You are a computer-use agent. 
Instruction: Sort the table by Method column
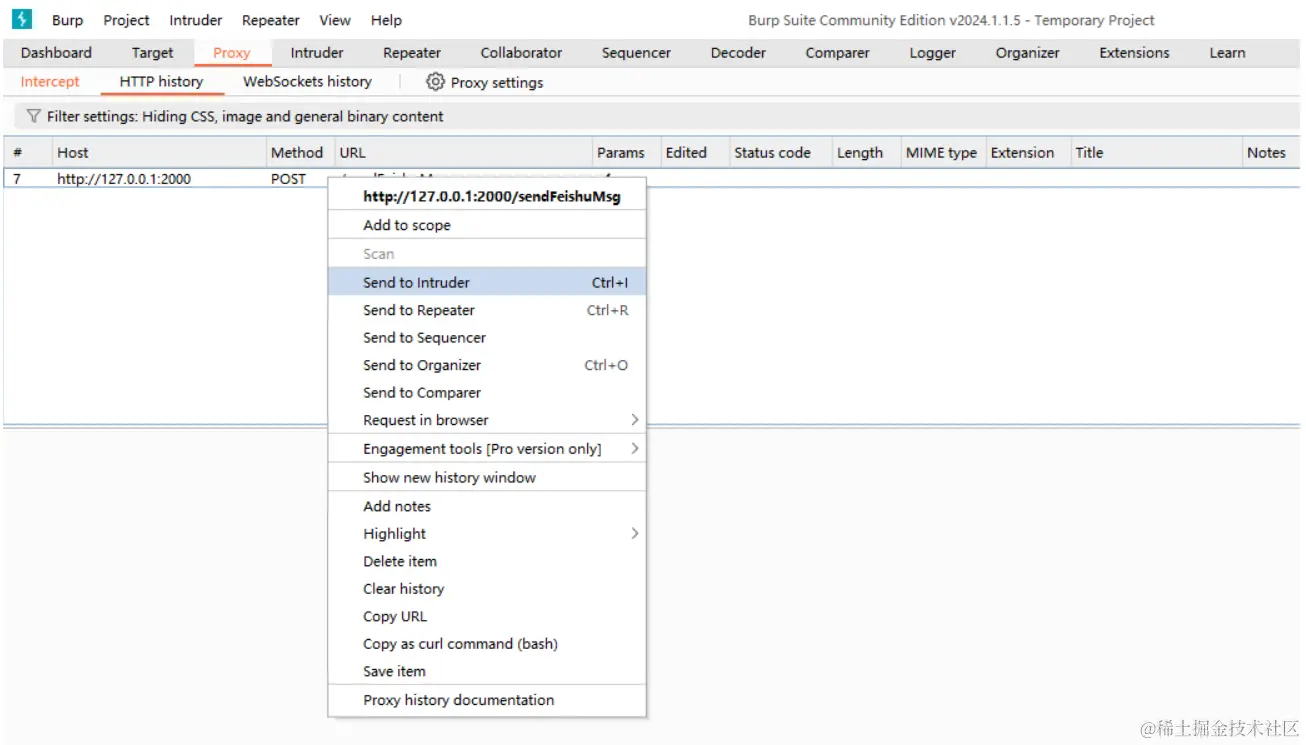tap(299, 153)
